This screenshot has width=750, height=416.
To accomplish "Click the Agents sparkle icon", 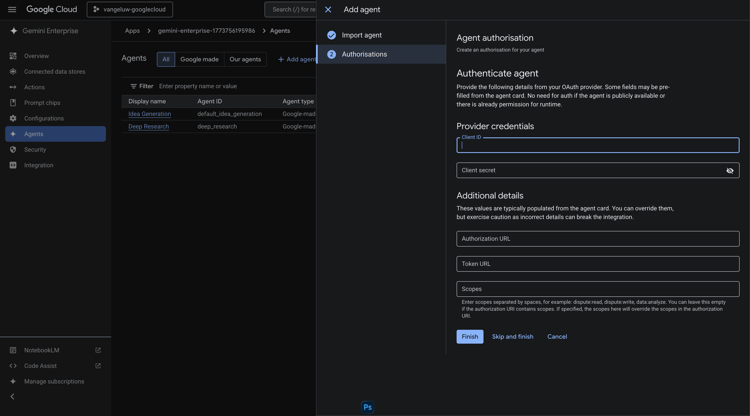I will (x=13, y=134).
